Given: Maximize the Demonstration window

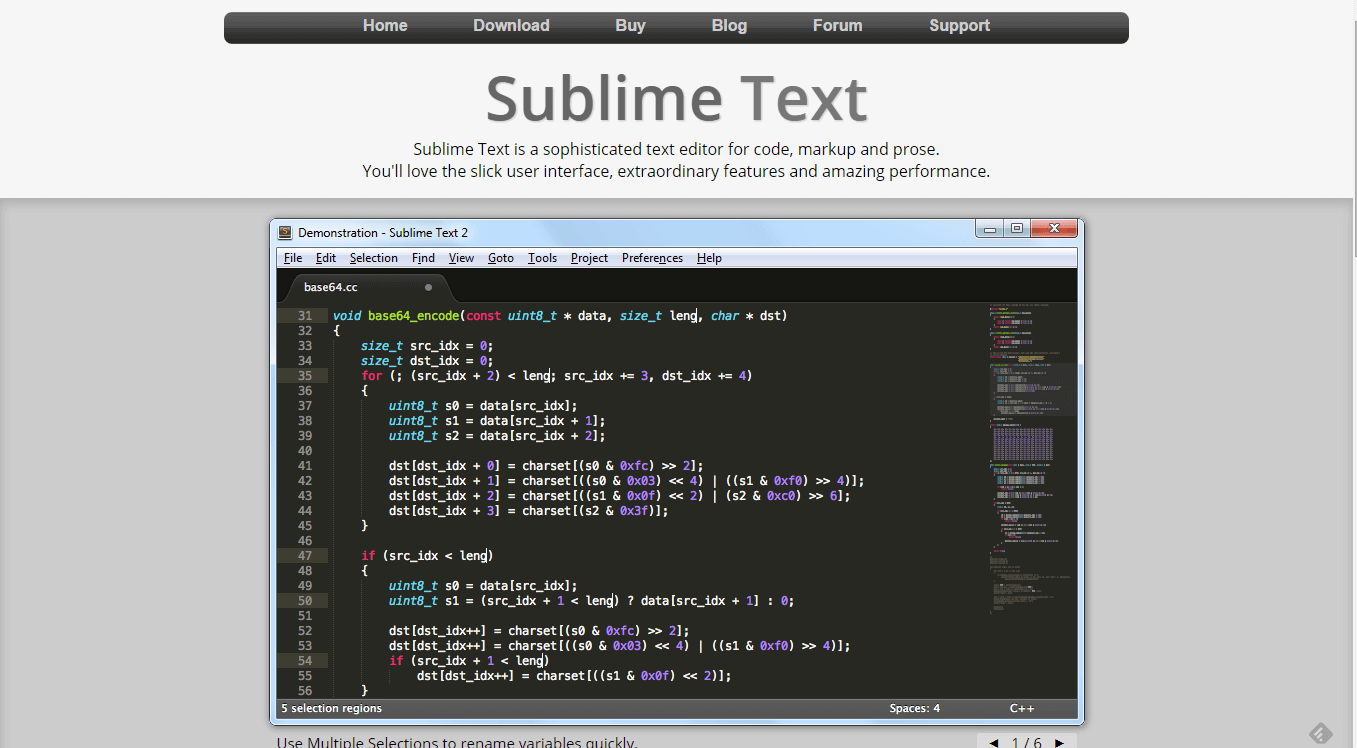Looking at the screenshot, I should coord(1017,229).
